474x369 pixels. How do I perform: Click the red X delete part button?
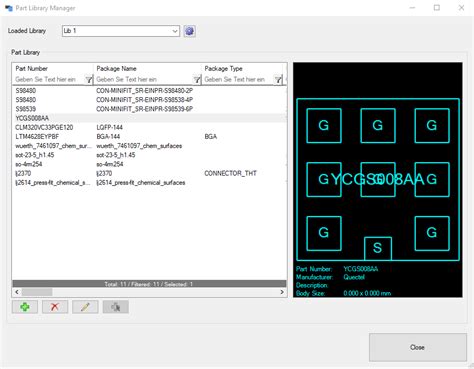(x=55, y=307)
